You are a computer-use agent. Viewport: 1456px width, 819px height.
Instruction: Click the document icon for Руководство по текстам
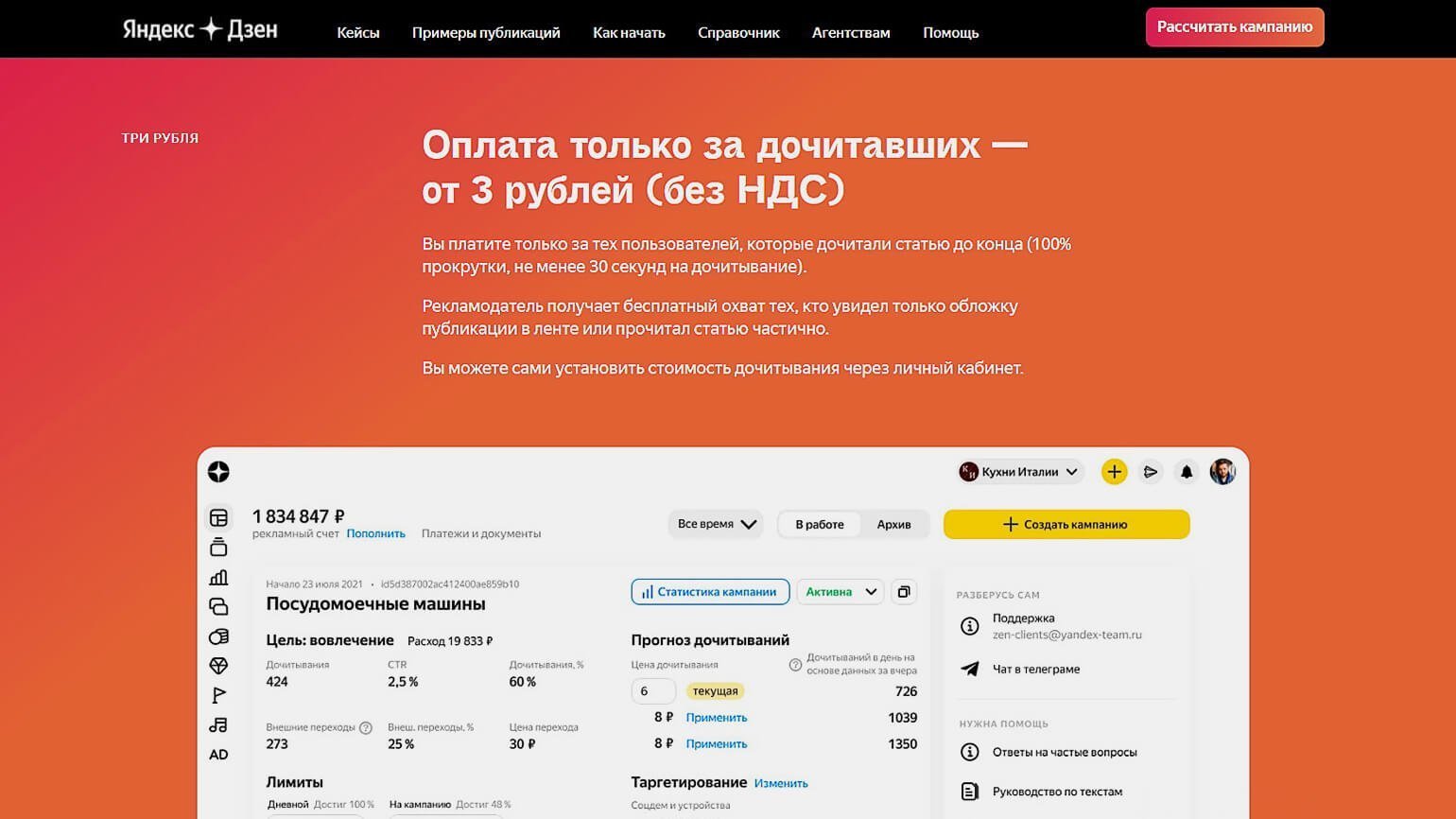pos(969,792)
